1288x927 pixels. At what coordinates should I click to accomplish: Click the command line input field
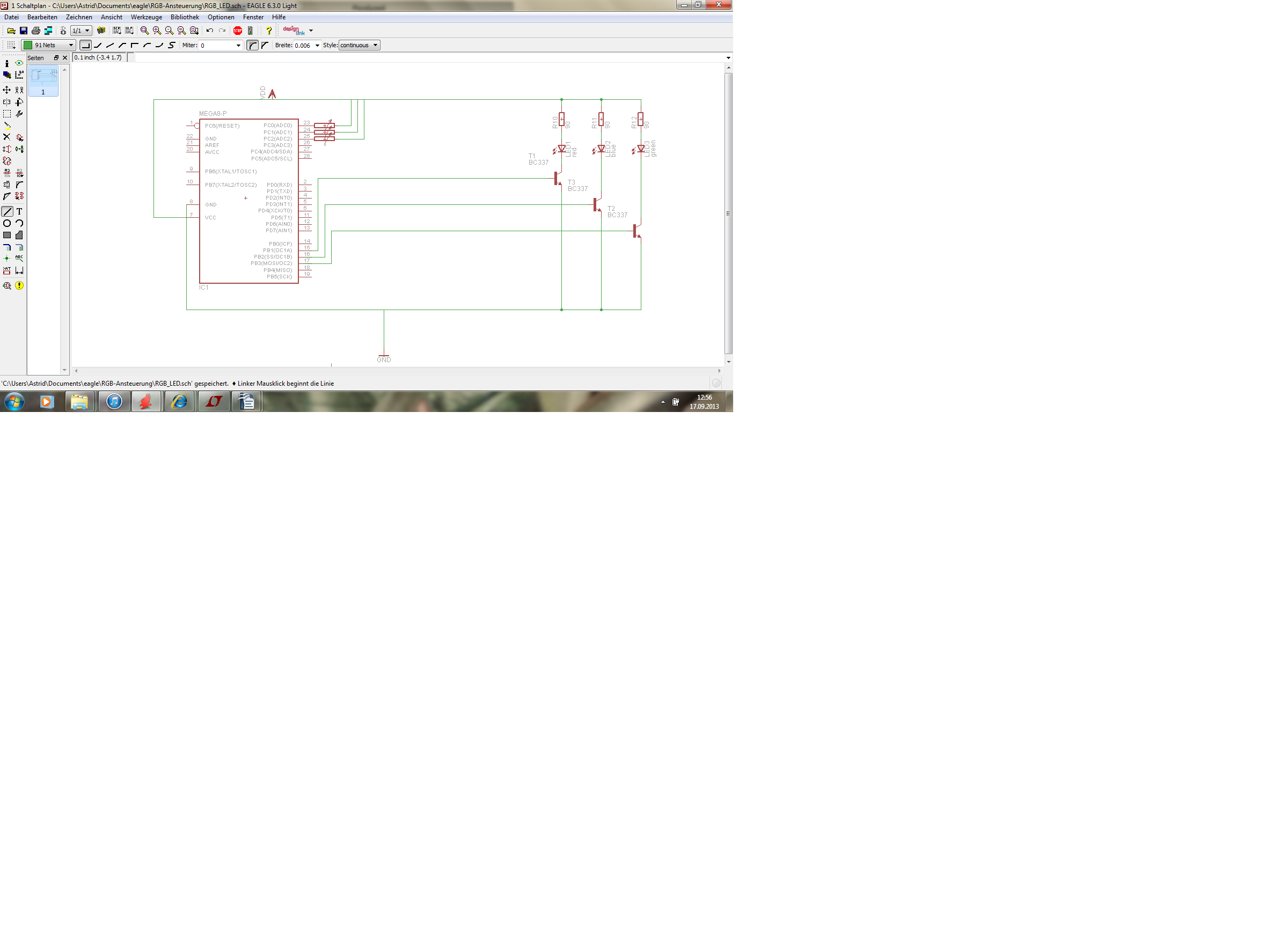429,58
